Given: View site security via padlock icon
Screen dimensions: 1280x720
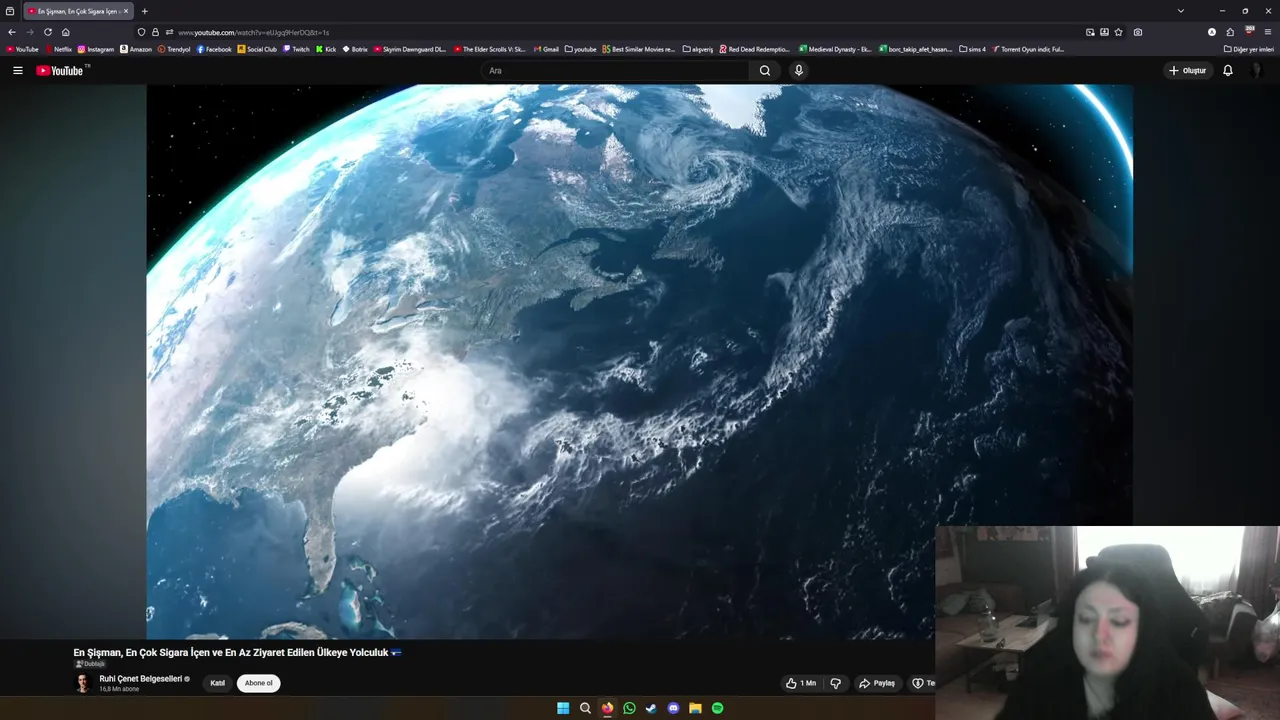Looking at the screenshot, I should [155, 32].
